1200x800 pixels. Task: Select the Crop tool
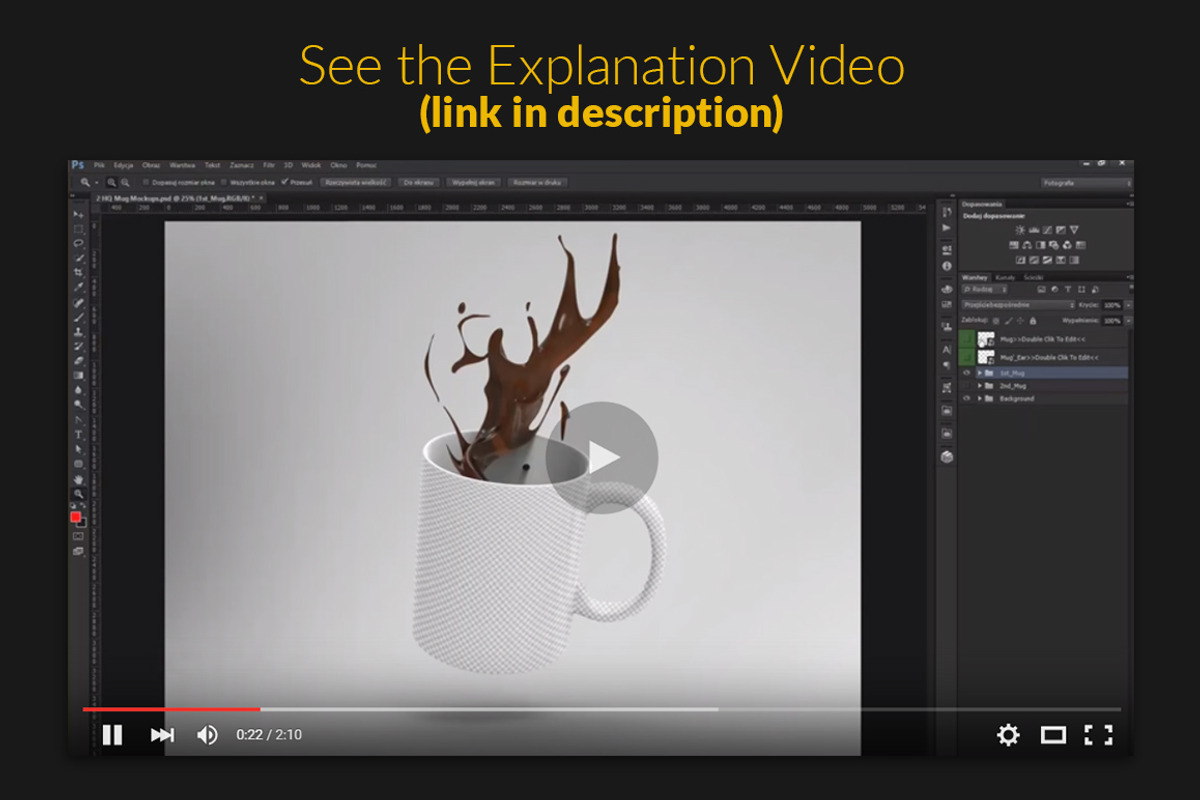tap(78, 272)
